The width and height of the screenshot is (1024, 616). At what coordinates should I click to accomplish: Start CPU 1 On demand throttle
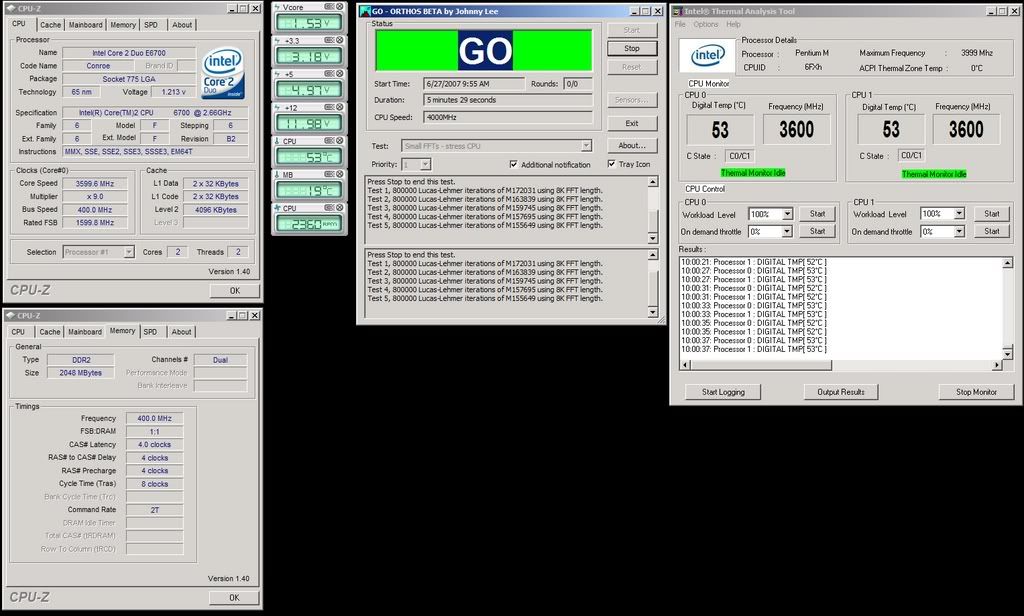(x=991, y=231)
